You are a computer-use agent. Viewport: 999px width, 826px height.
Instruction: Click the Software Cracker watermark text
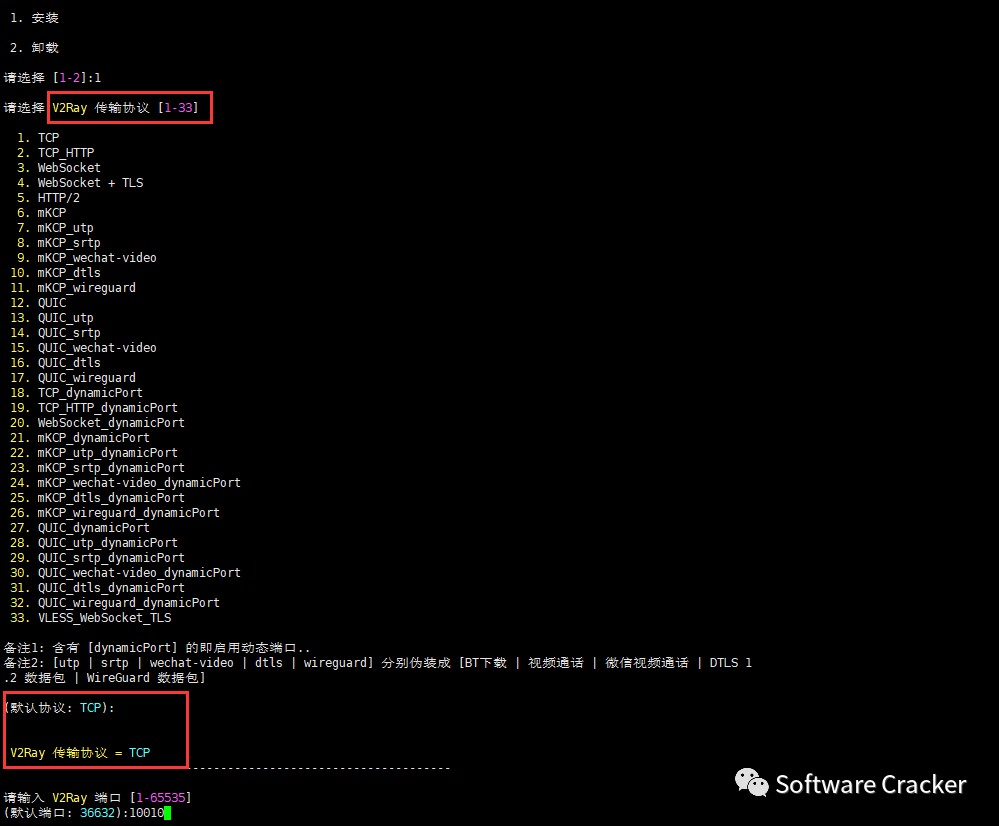point(870,785)
